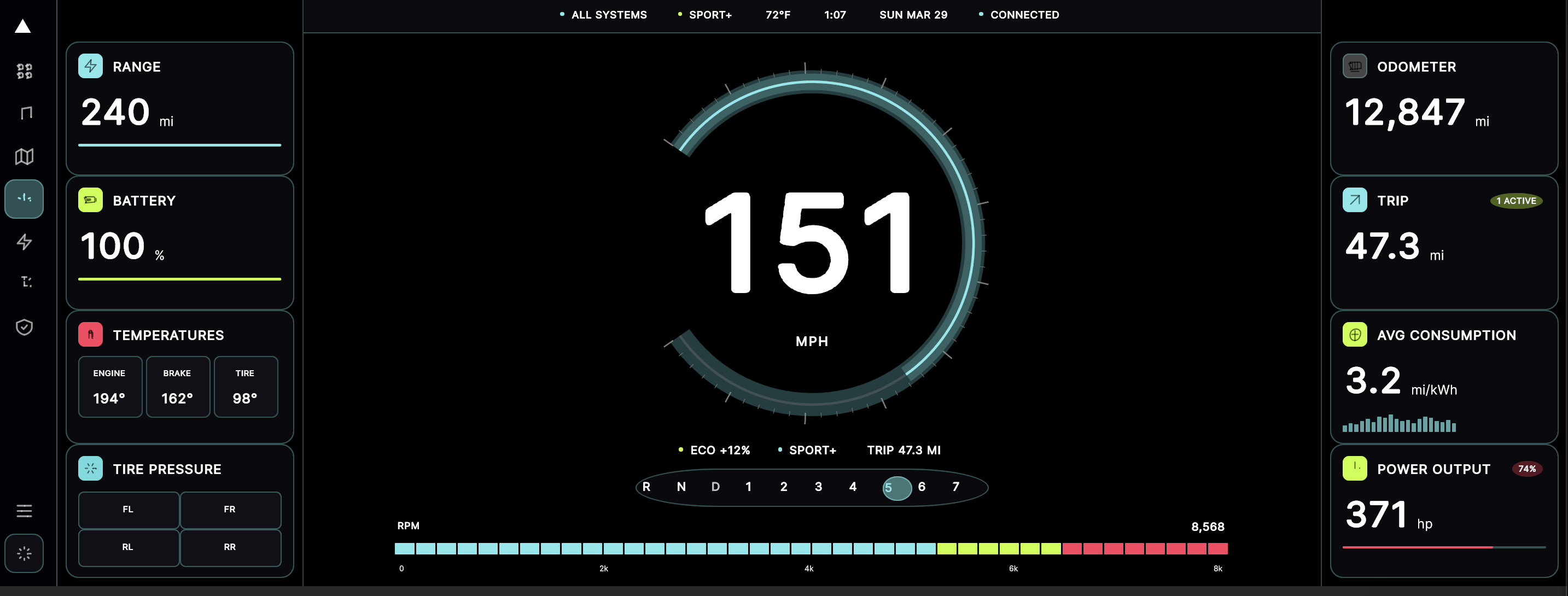Click the RR tire pressure cell
This screenshot has height=596, width=1568.
[230, 547]
